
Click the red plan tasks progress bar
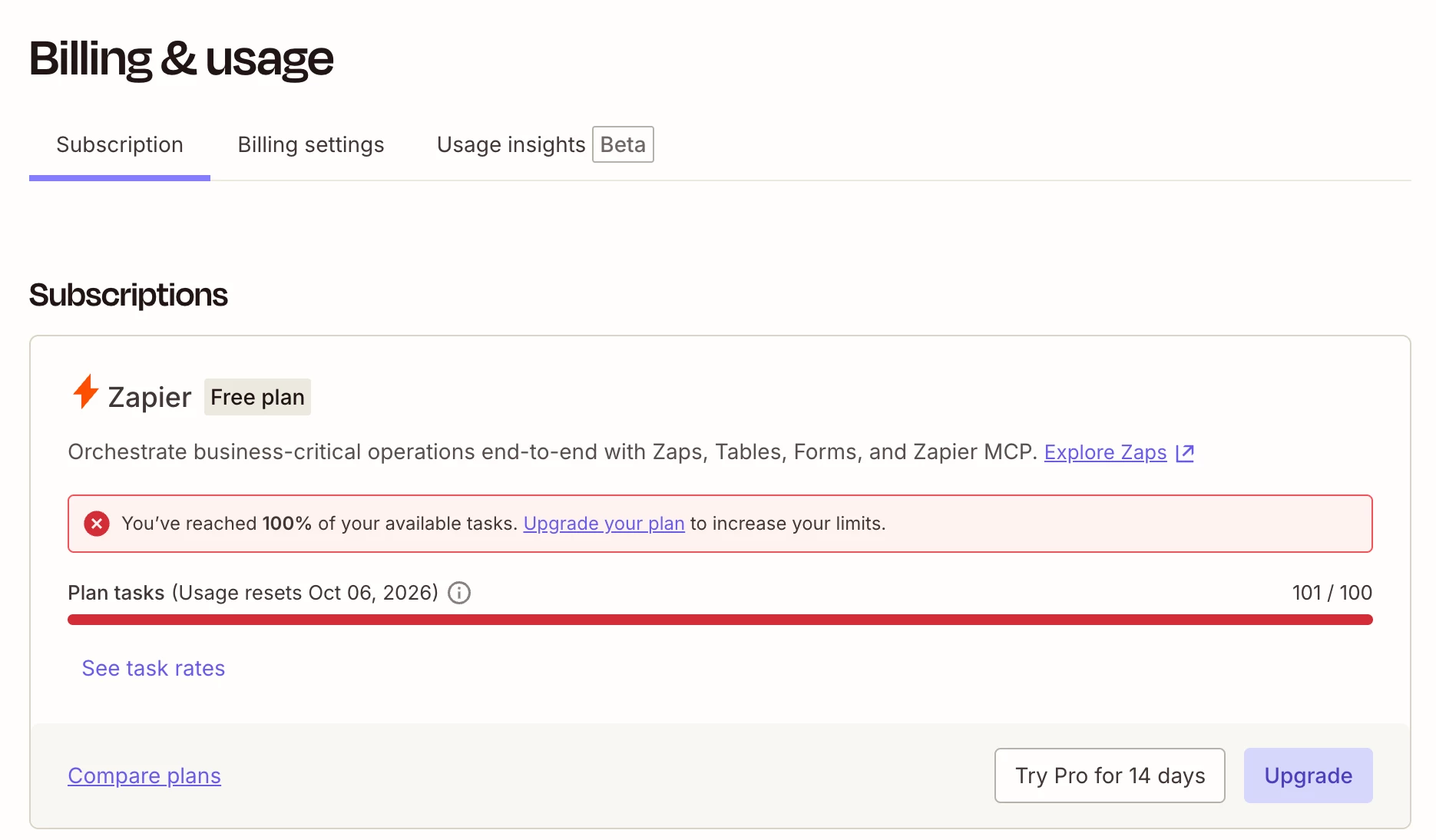[720, 620]
